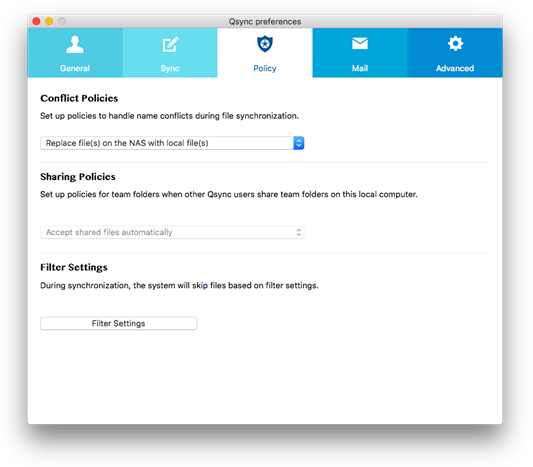
Task: Click the Sync pencil-edit icon
Action: pos(170,45)
